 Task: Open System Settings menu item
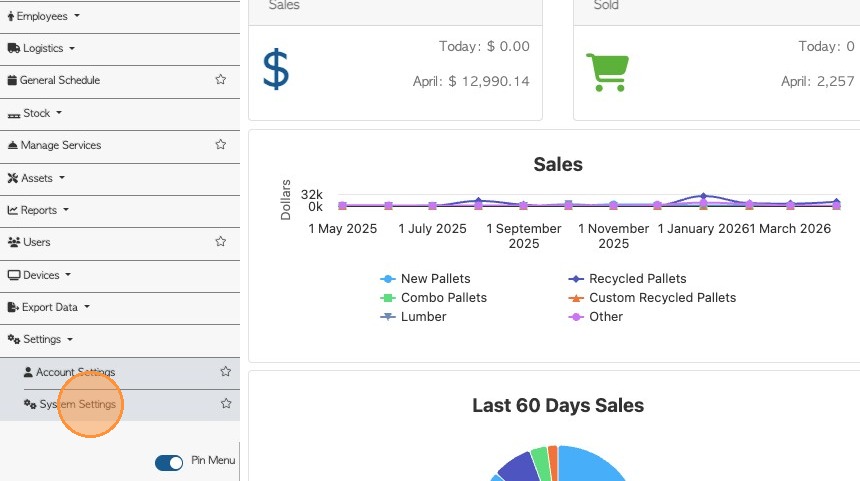[70, 404]
